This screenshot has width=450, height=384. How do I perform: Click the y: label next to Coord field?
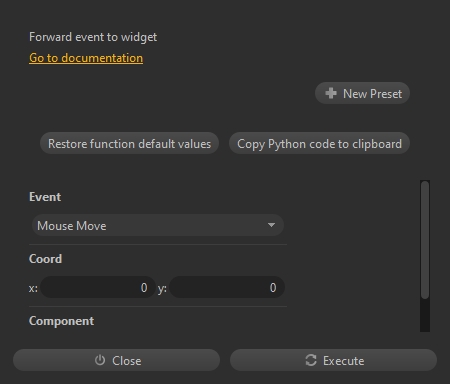pos(162,288)
